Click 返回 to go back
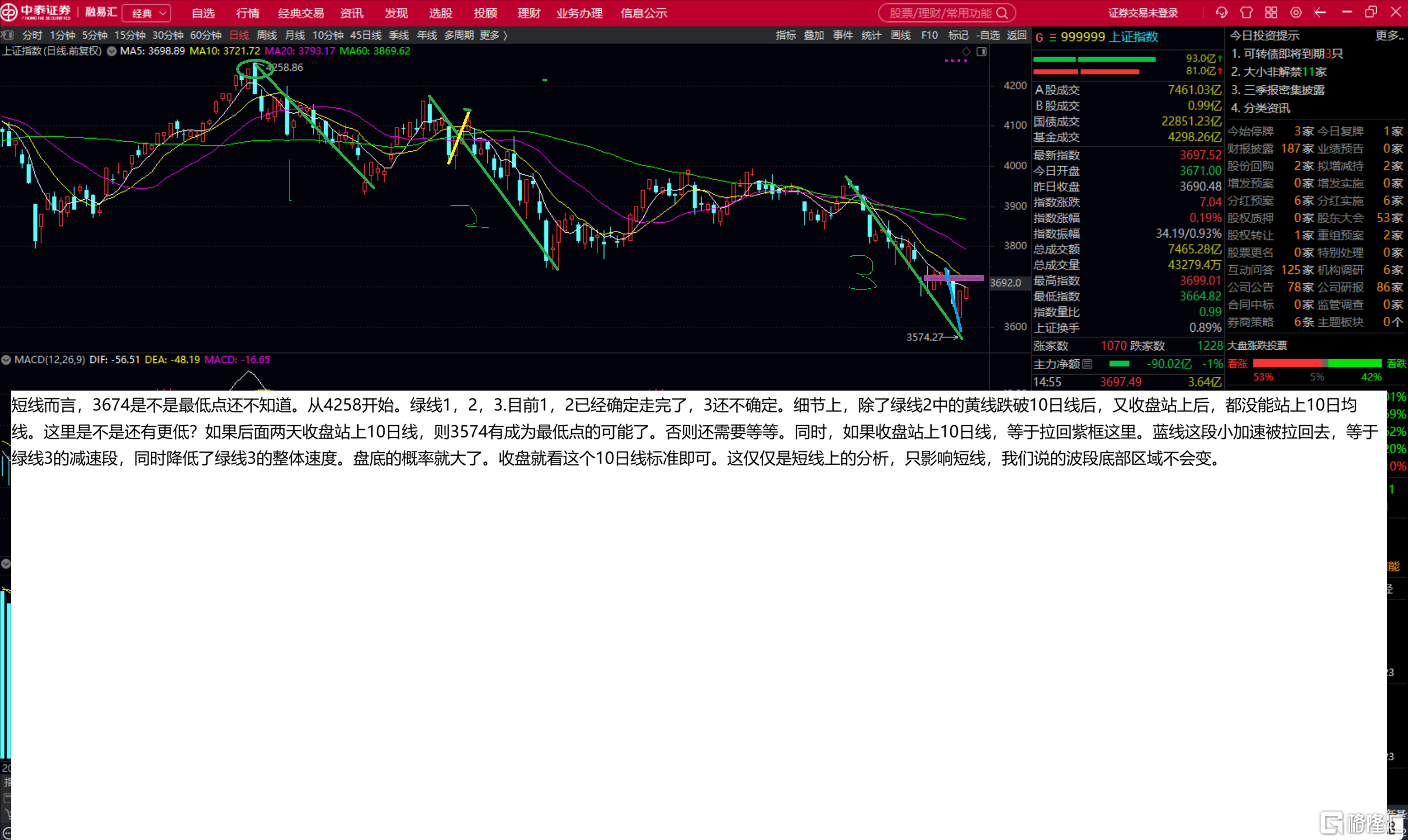This screenshot has height=840, width=1408. click(1017, 35)
